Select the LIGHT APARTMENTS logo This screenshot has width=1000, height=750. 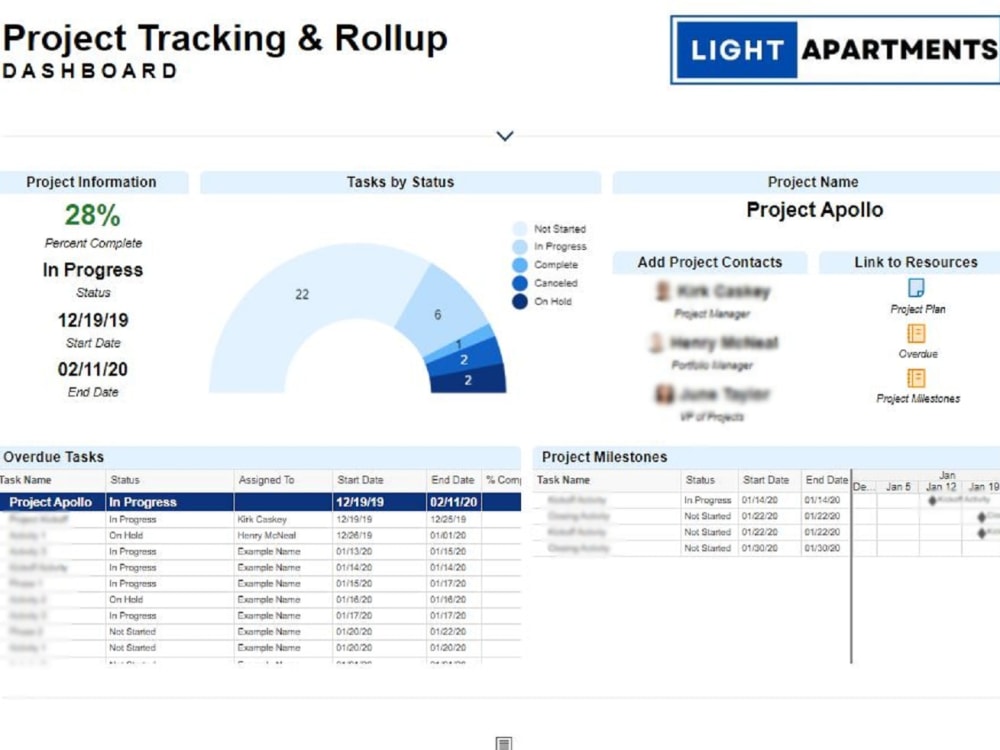point(834,49)
